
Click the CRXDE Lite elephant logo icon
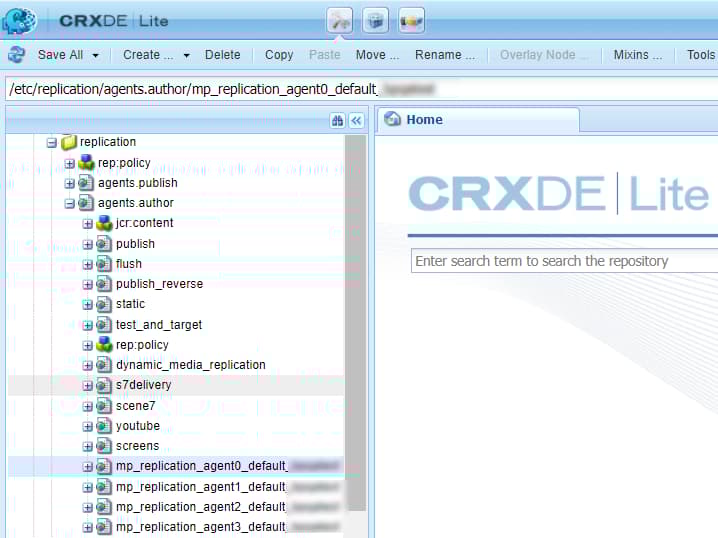20,21
